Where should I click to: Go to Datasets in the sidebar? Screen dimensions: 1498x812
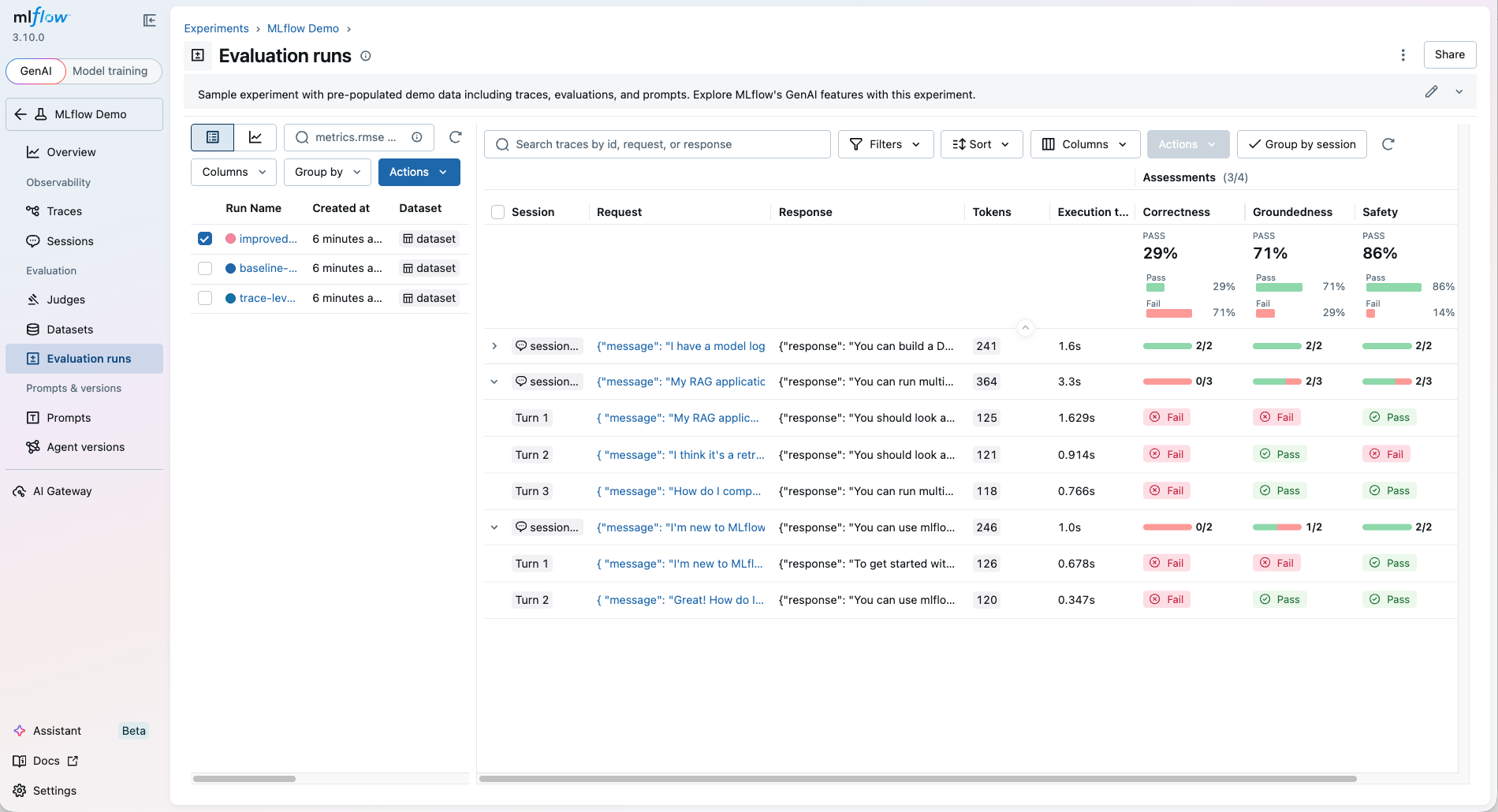tap(69, 329)
